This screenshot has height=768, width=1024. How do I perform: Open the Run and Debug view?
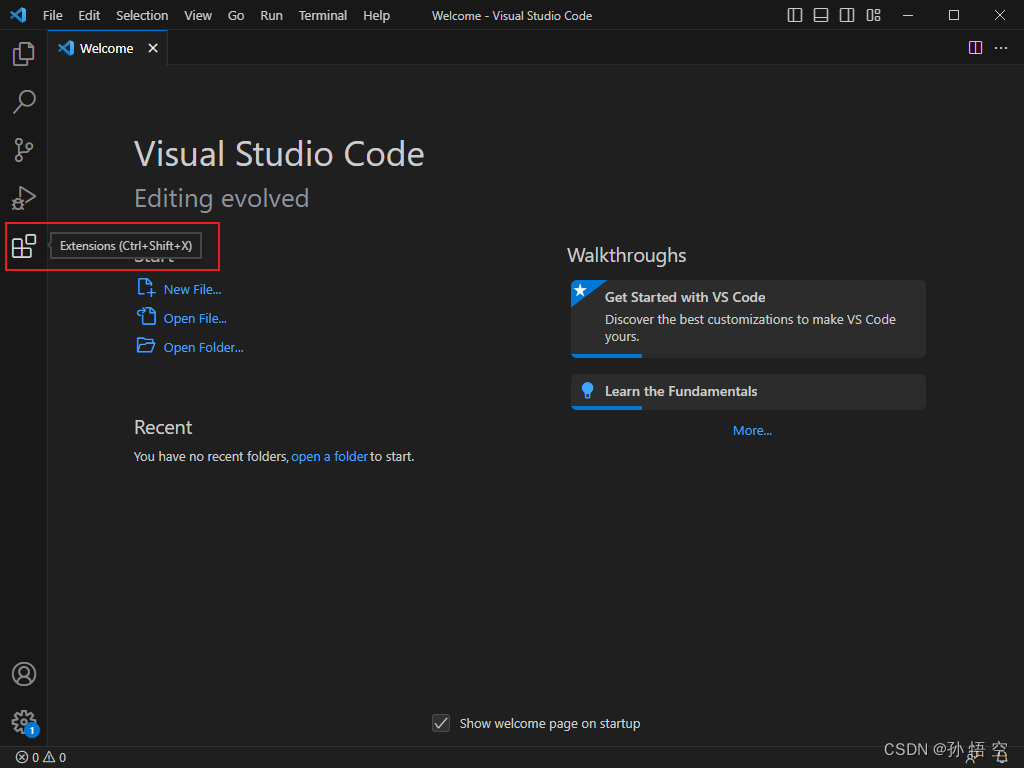click(x=24, y=198)
